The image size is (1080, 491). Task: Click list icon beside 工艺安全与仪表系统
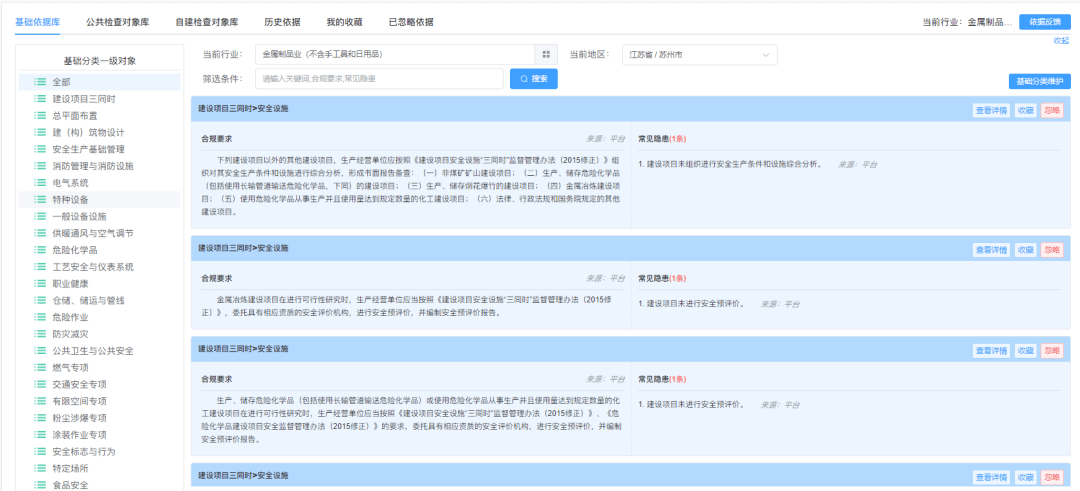click(x=40, y=267)
